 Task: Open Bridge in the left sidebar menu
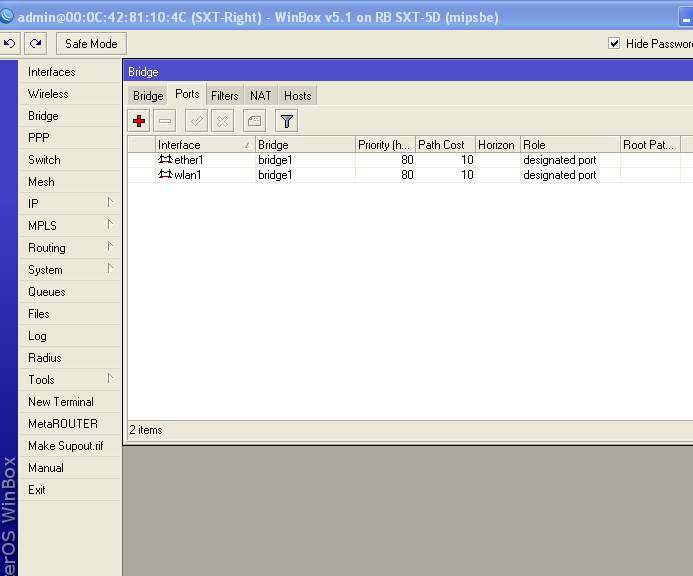(x=70, y=116)
